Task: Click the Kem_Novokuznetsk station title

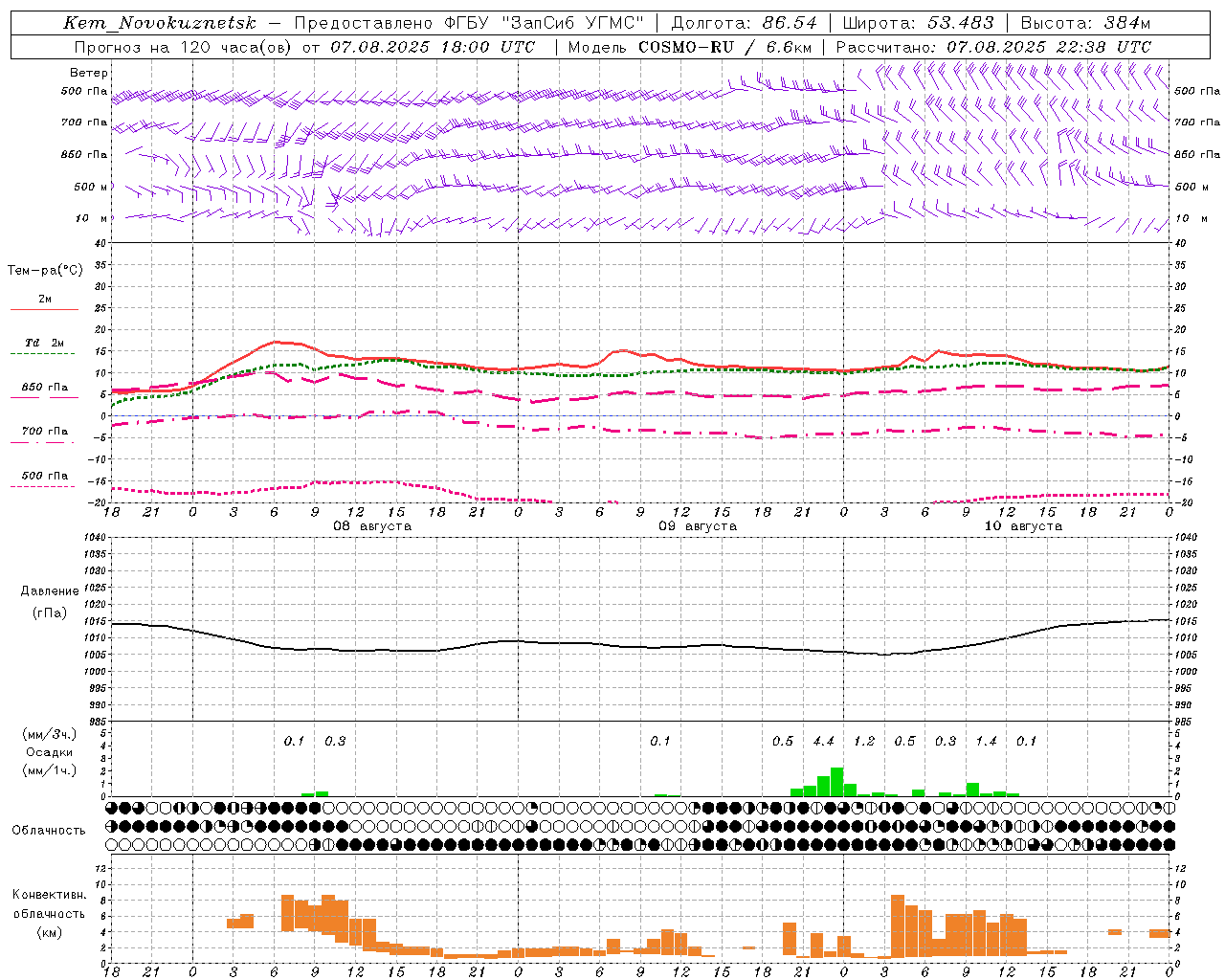Action: (x=160, y=23)
